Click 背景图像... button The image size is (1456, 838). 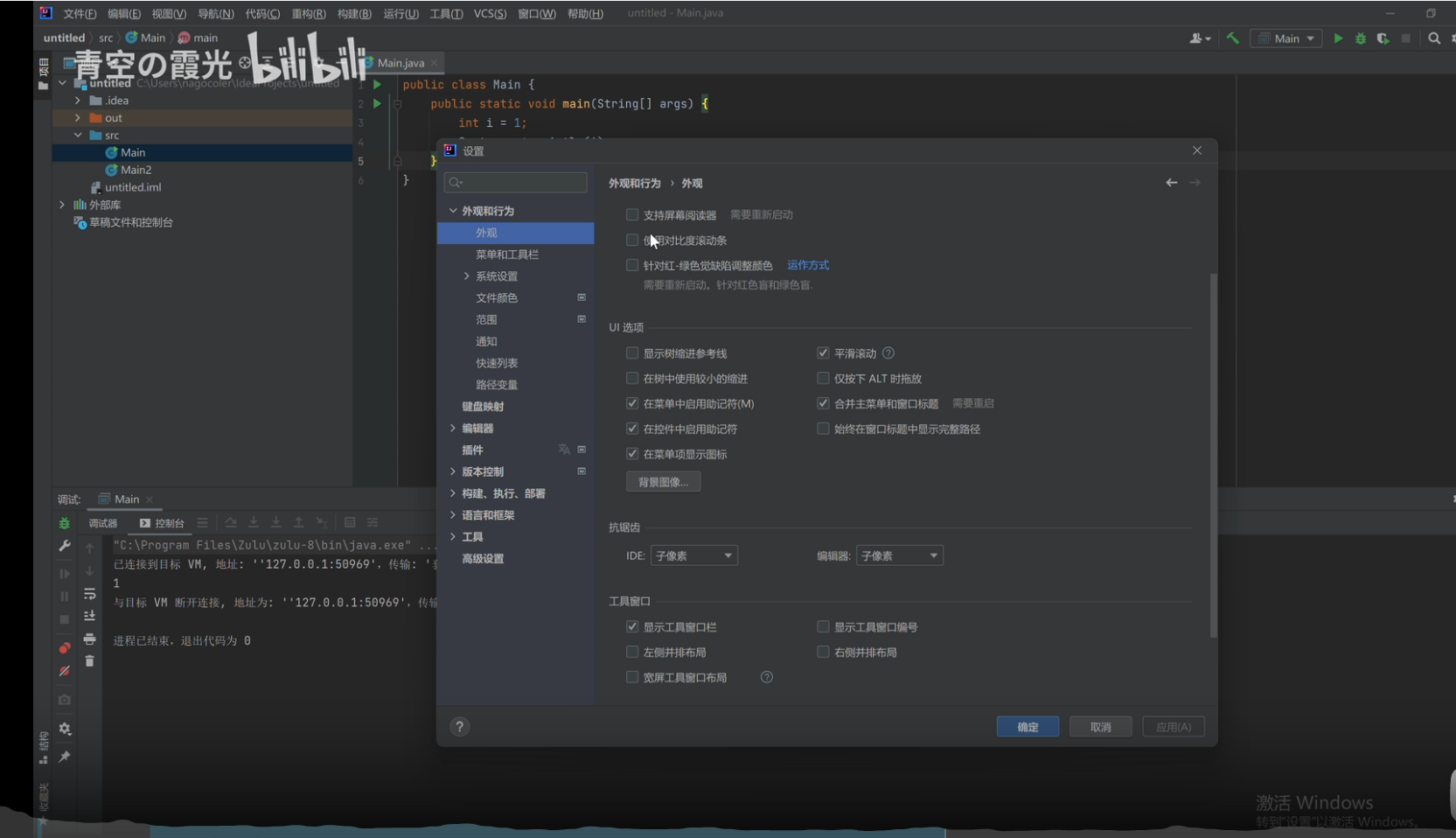tap(663, 482)
